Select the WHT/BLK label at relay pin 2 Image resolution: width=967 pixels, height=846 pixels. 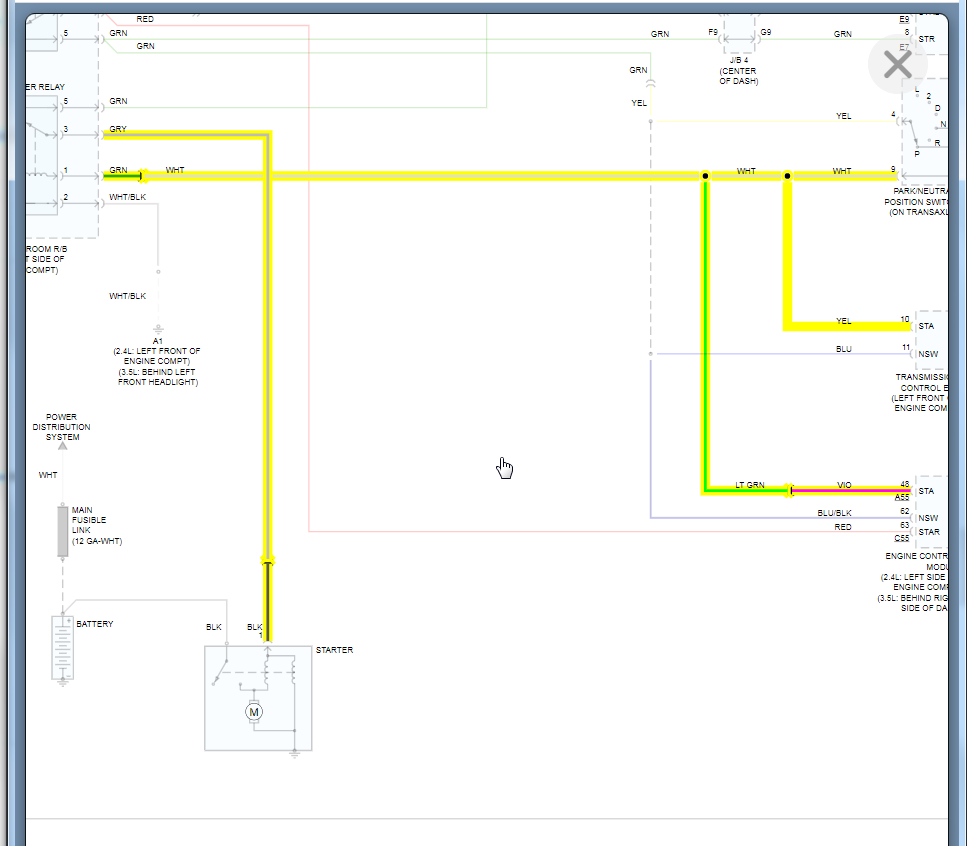click(x=128, y=197)
